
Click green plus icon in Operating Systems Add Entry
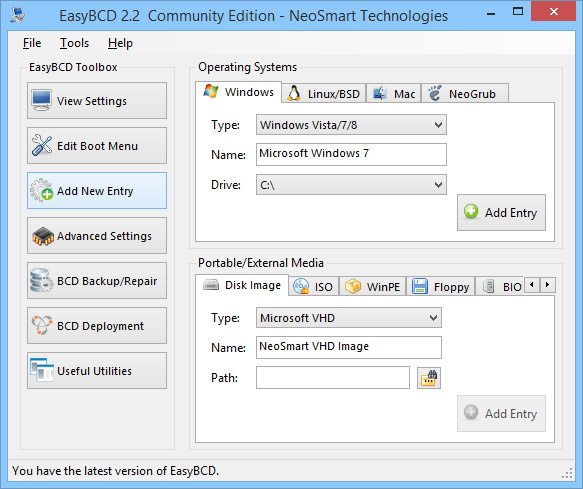471,212
